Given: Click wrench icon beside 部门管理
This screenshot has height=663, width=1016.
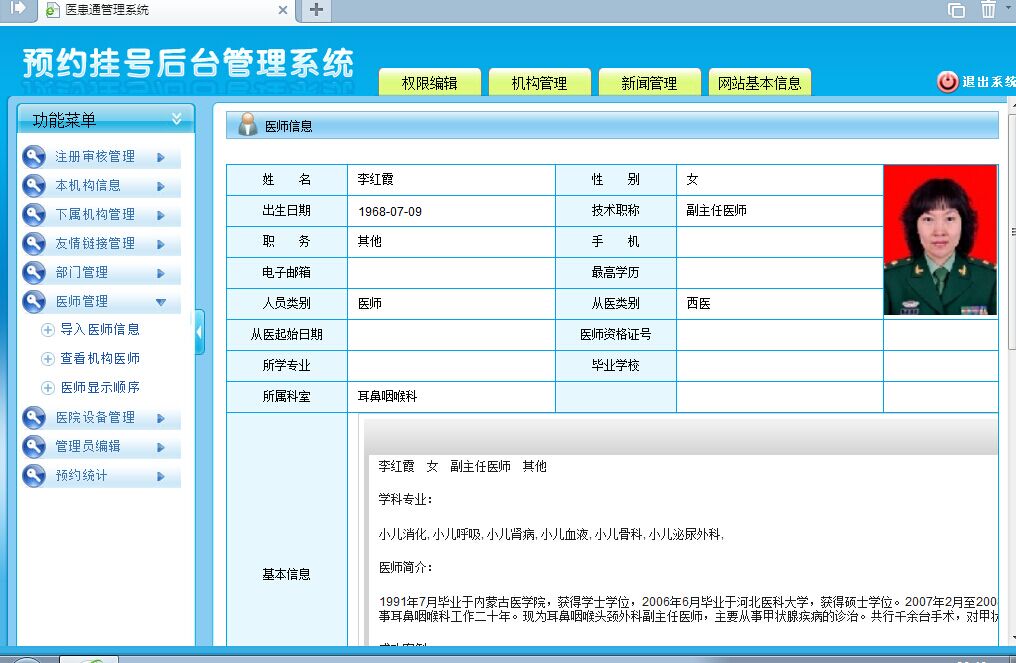Looking at the screenshot, I should [x=34, y=273].
